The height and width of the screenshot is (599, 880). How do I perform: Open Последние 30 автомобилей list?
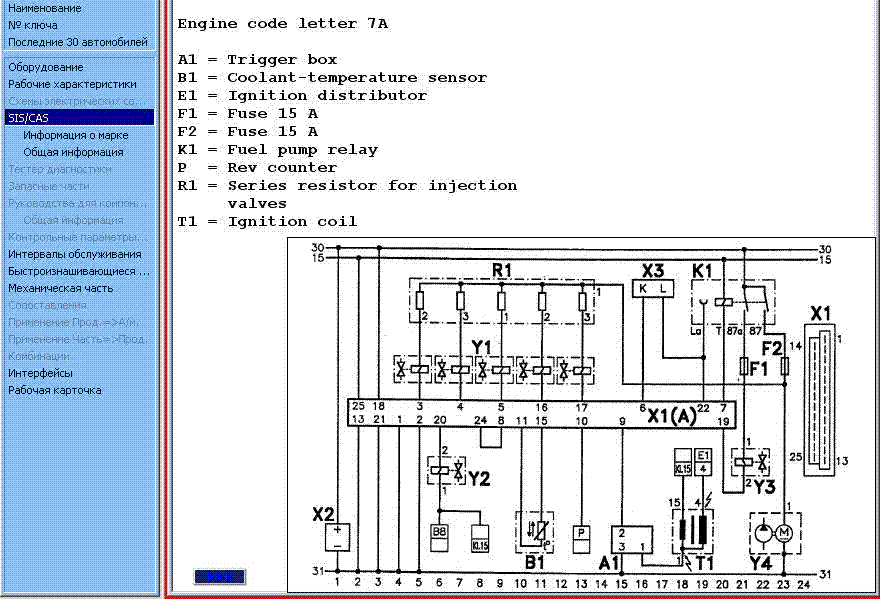[77, 42]
